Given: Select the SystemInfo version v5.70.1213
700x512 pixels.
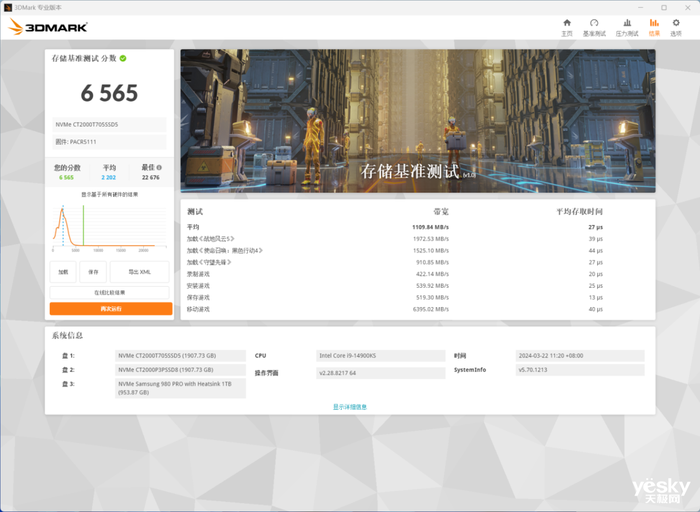Looking at the screenshot, I should coord(580,370).
